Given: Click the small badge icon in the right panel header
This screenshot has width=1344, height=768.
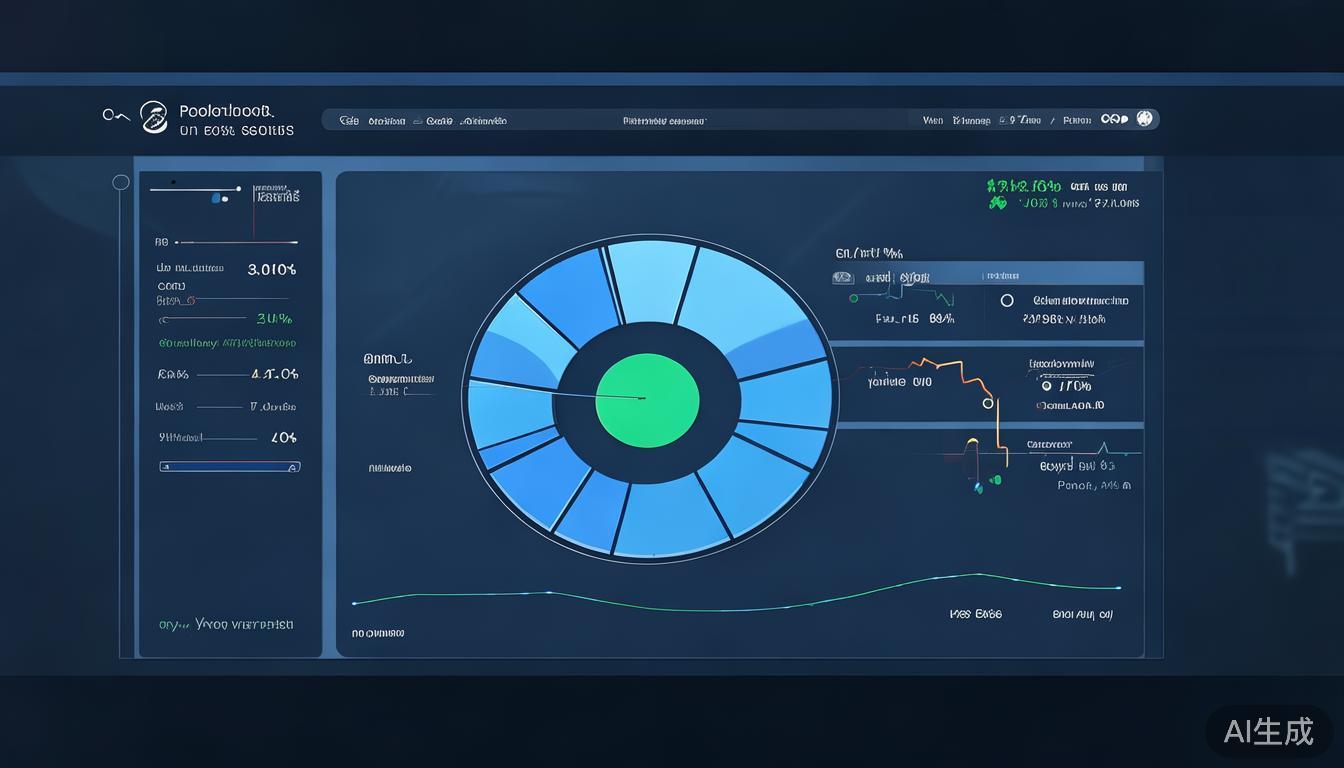Looking at the screenshot, I should 843,278.
